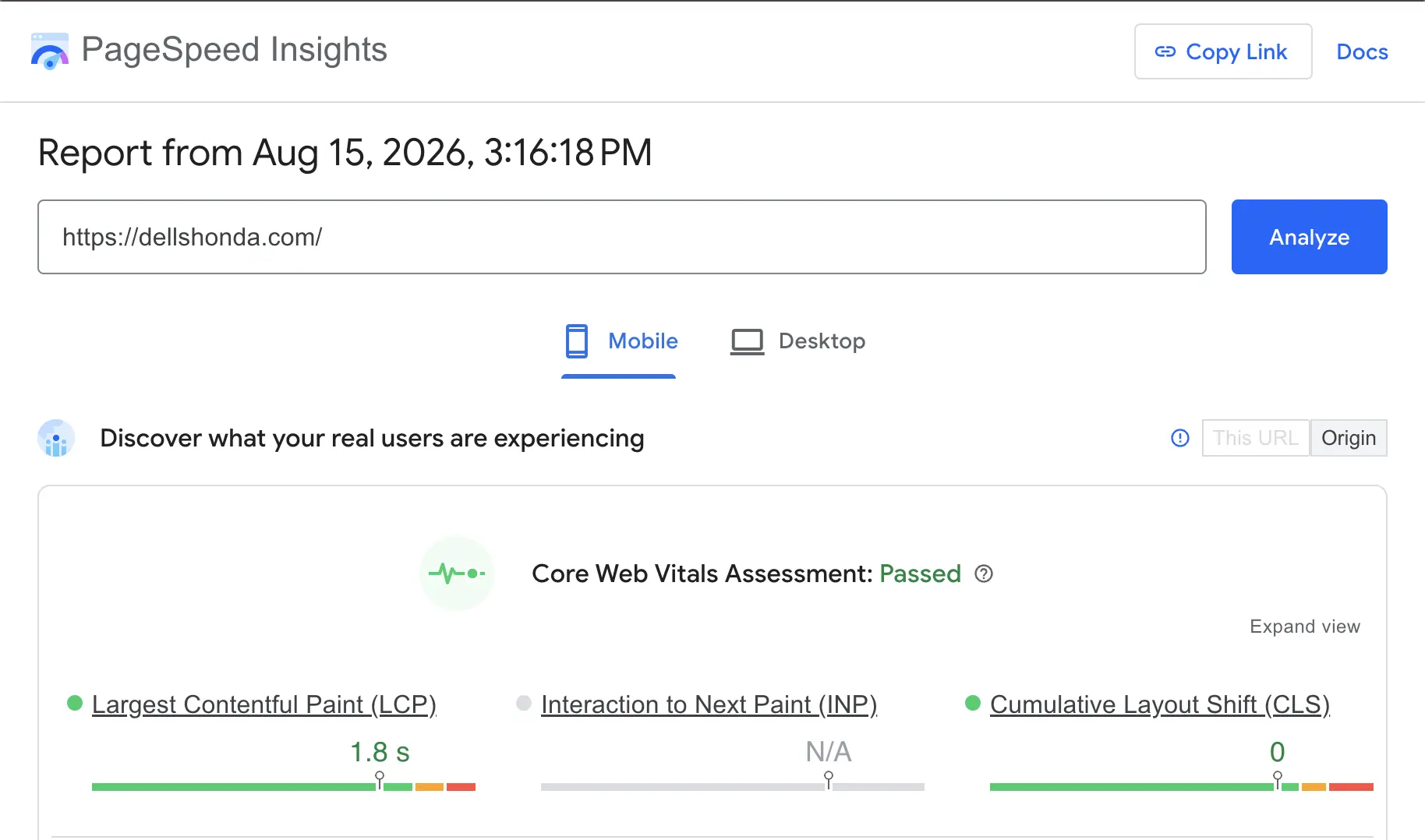Switch to the Desktop tab
The height and width of the screenshot is (840, 1425).
(798, 341)
